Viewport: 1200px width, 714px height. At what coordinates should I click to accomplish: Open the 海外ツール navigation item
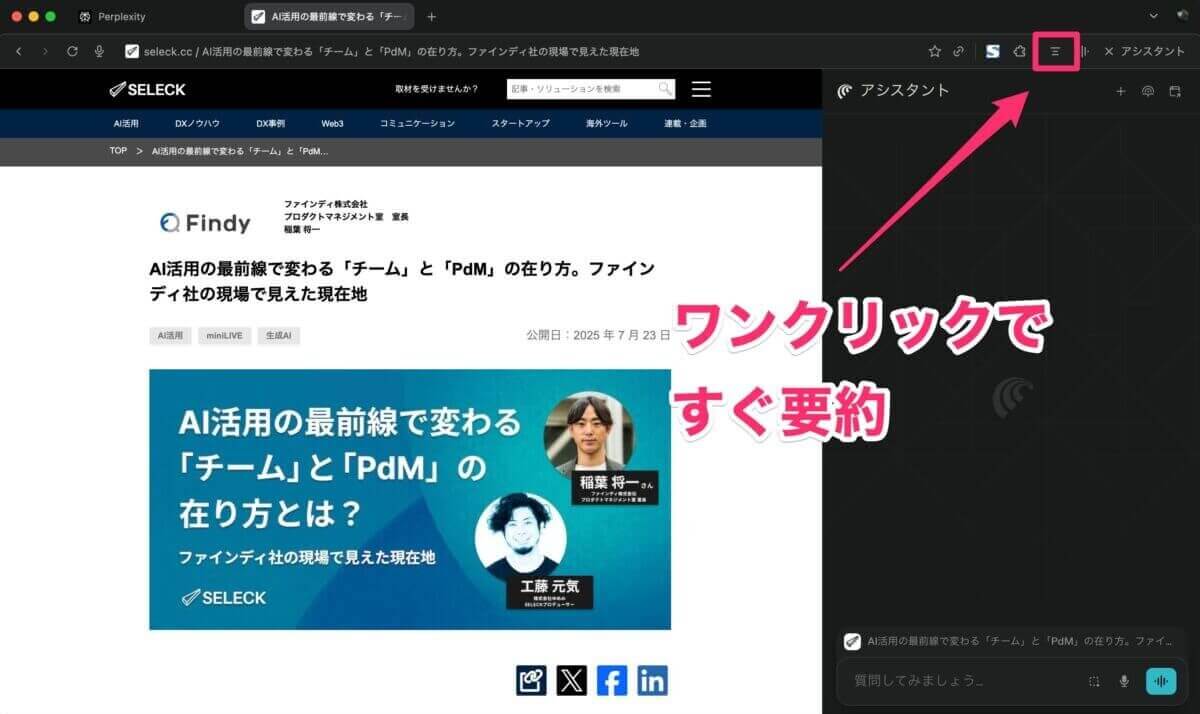[x=607, y=123]
